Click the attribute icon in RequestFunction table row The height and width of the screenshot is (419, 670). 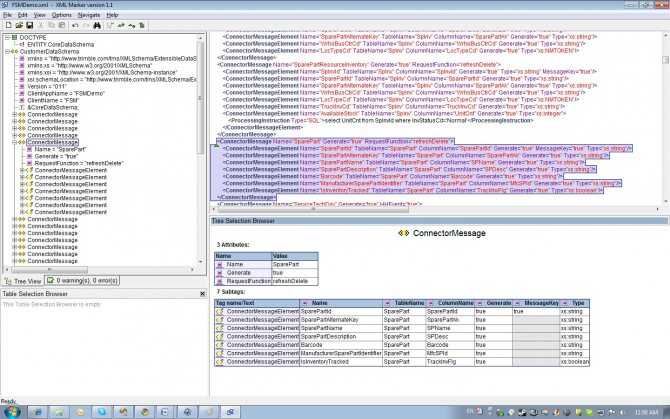(x=220, y=281)
